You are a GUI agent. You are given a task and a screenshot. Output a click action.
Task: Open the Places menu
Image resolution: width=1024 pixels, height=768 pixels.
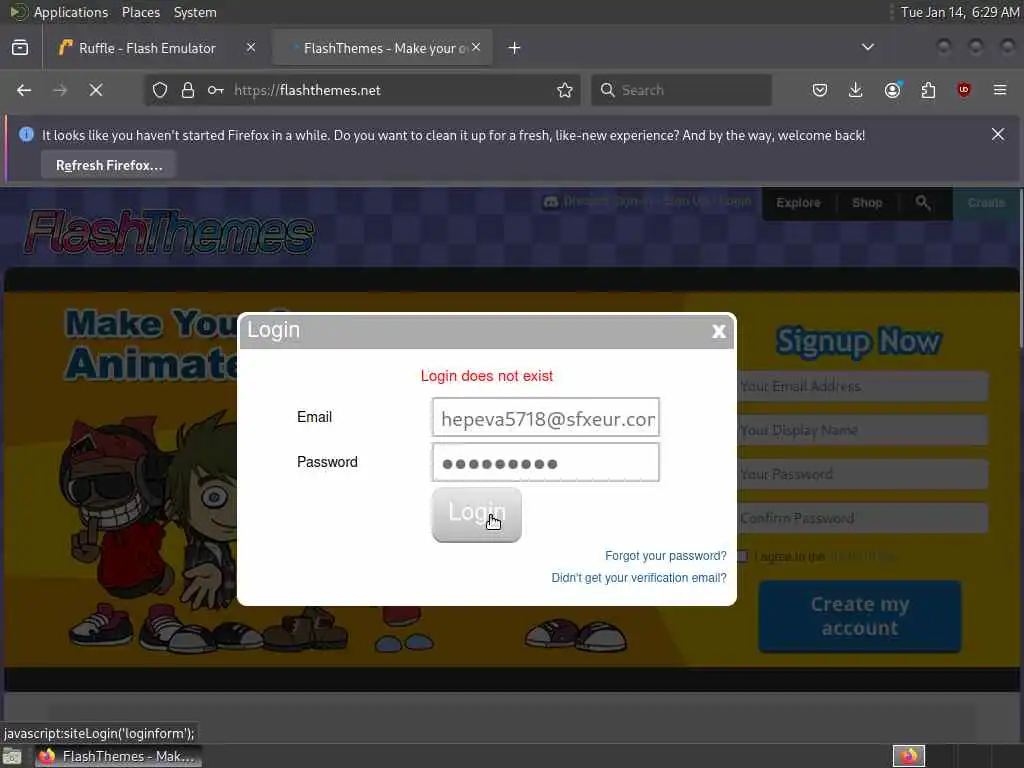pyautogui.click(x=140, y=12)
